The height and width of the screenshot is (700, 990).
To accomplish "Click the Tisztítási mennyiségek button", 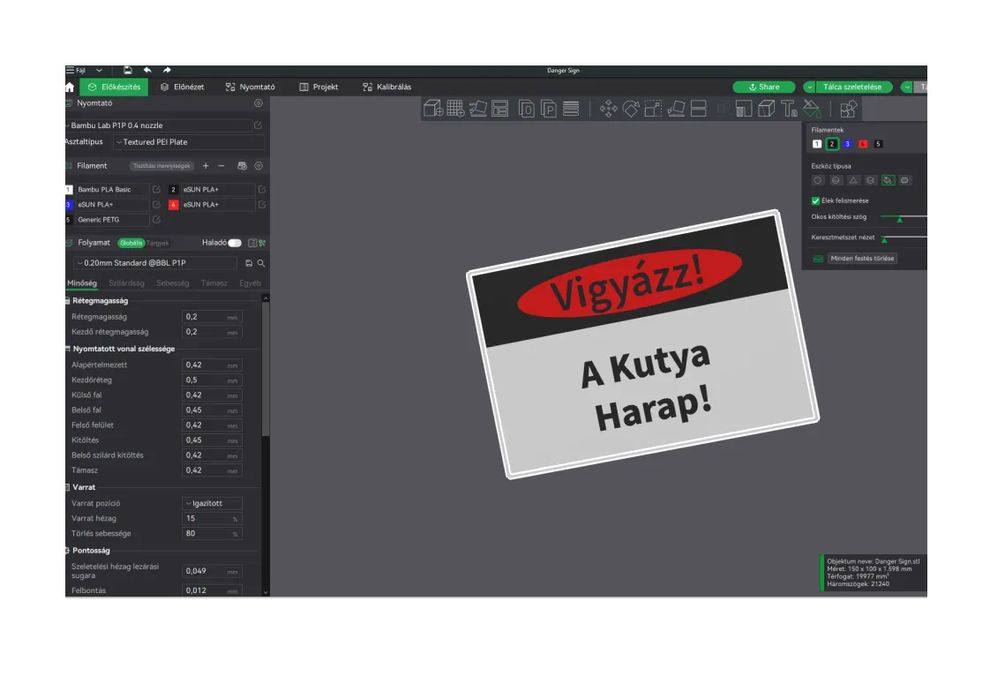I will pos(162,166).
